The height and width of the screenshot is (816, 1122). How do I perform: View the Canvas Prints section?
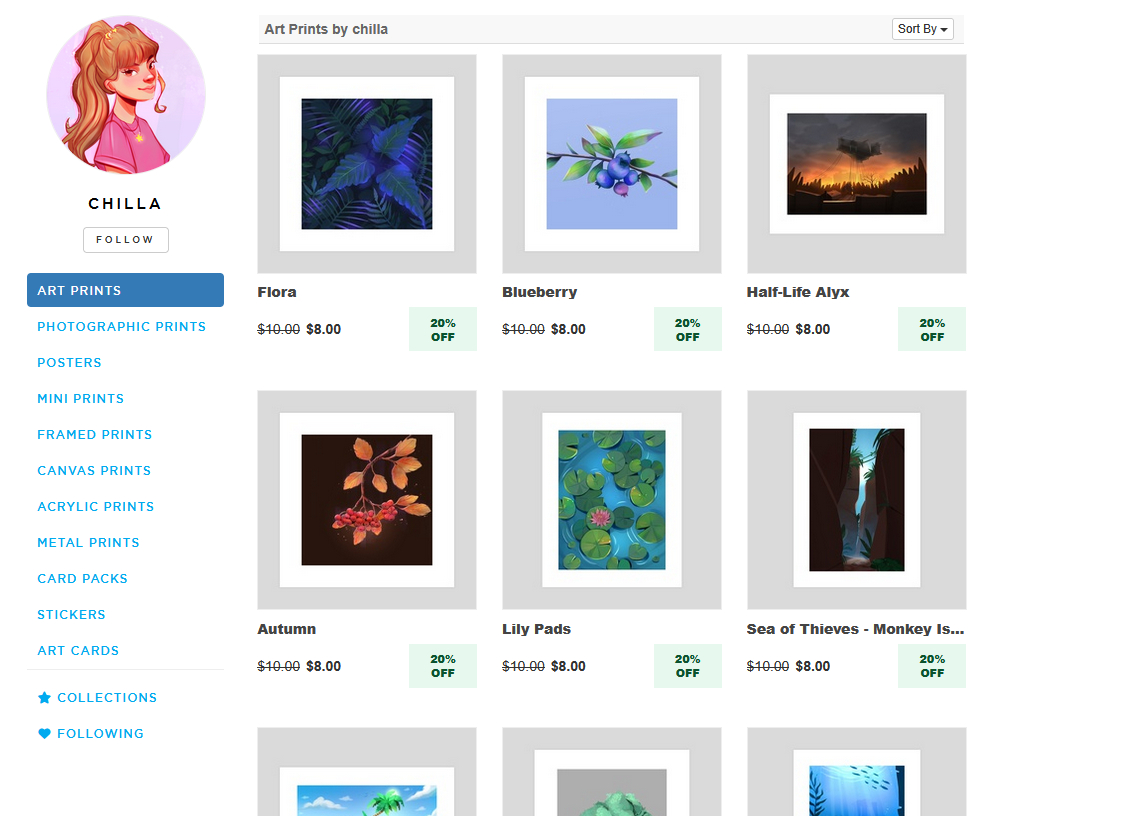[94, 471]
